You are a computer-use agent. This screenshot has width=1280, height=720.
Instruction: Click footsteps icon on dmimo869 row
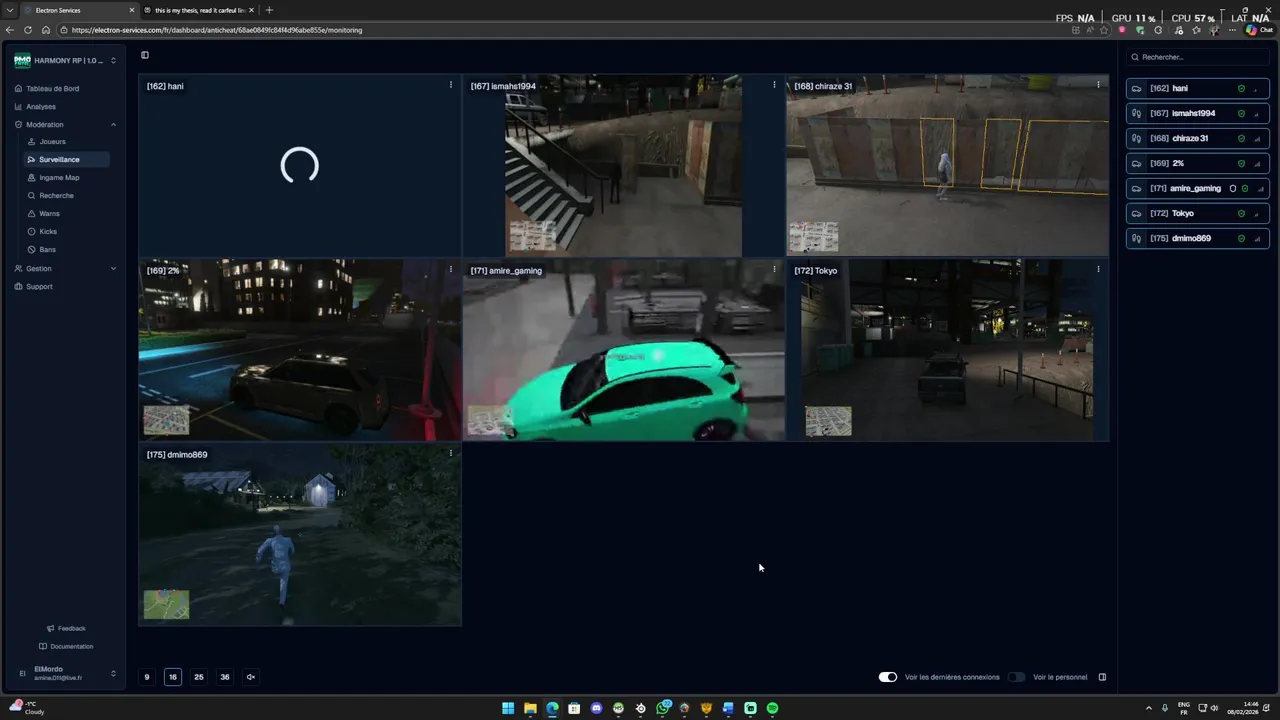tap(1137, 238)
